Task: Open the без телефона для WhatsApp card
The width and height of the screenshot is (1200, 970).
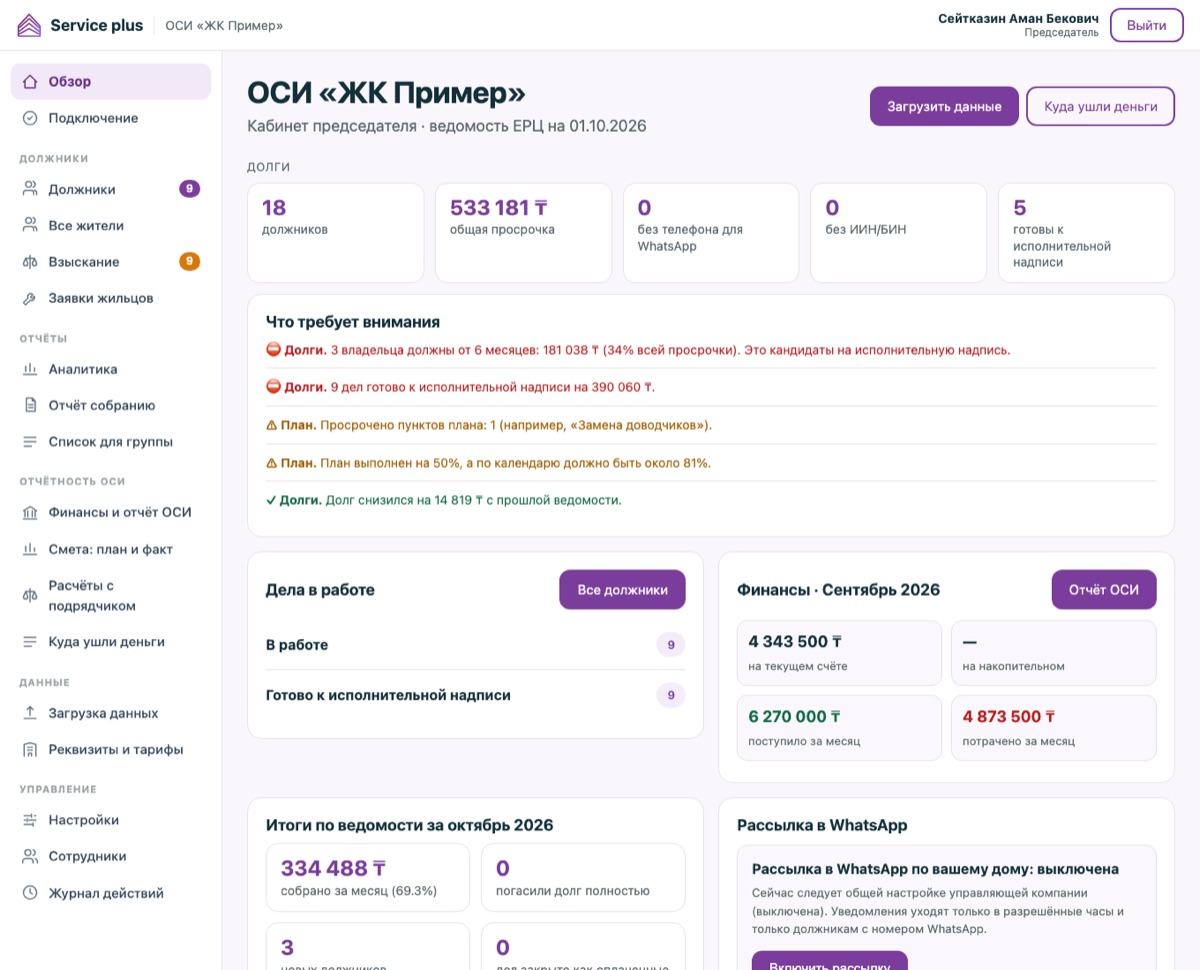Action: pos(711,233)
